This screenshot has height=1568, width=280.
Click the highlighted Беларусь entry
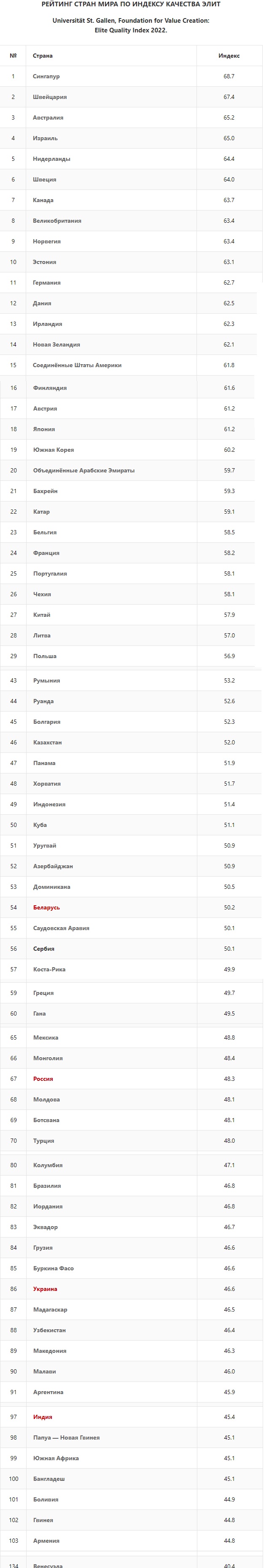[46, 907]
